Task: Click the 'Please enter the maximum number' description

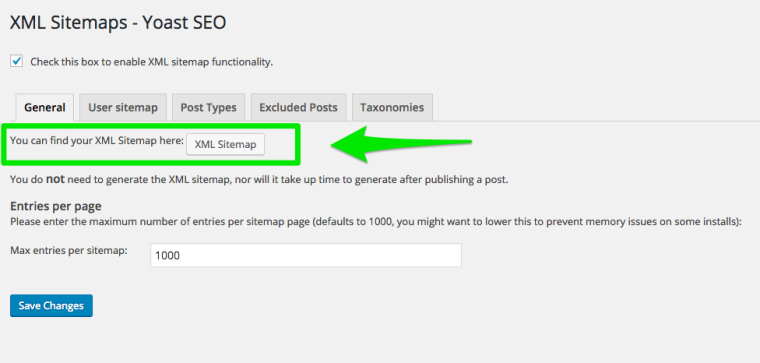Action: 376,222
